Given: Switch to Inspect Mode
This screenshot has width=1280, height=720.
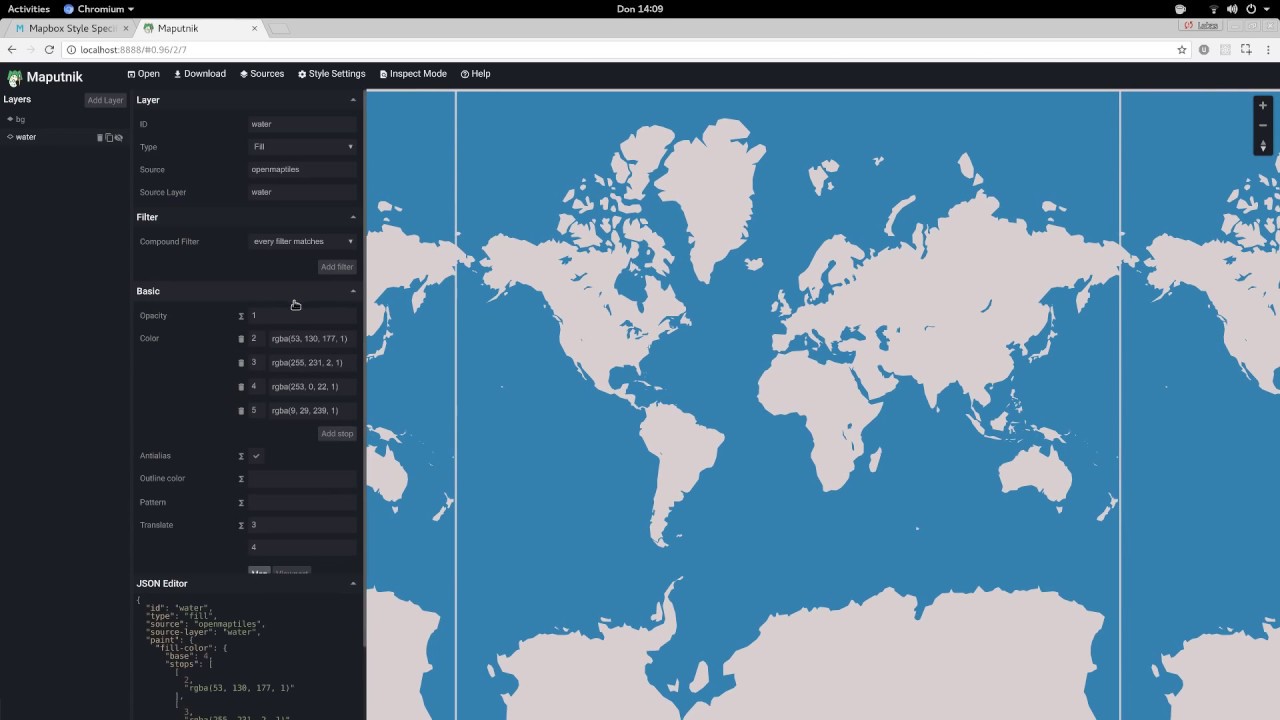Looking at the screenshot, I should [x=414, y=74].
